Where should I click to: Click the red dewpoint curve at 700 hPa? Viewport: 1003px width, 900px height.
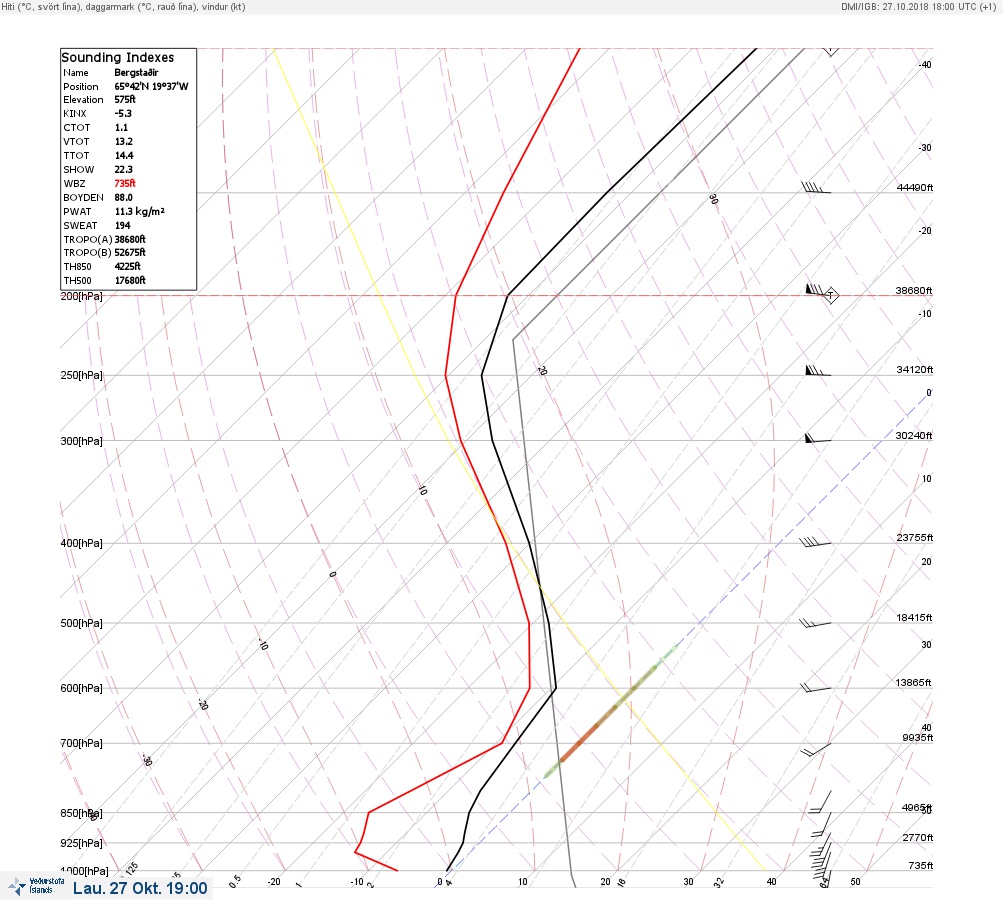click(x=503, y=743)
